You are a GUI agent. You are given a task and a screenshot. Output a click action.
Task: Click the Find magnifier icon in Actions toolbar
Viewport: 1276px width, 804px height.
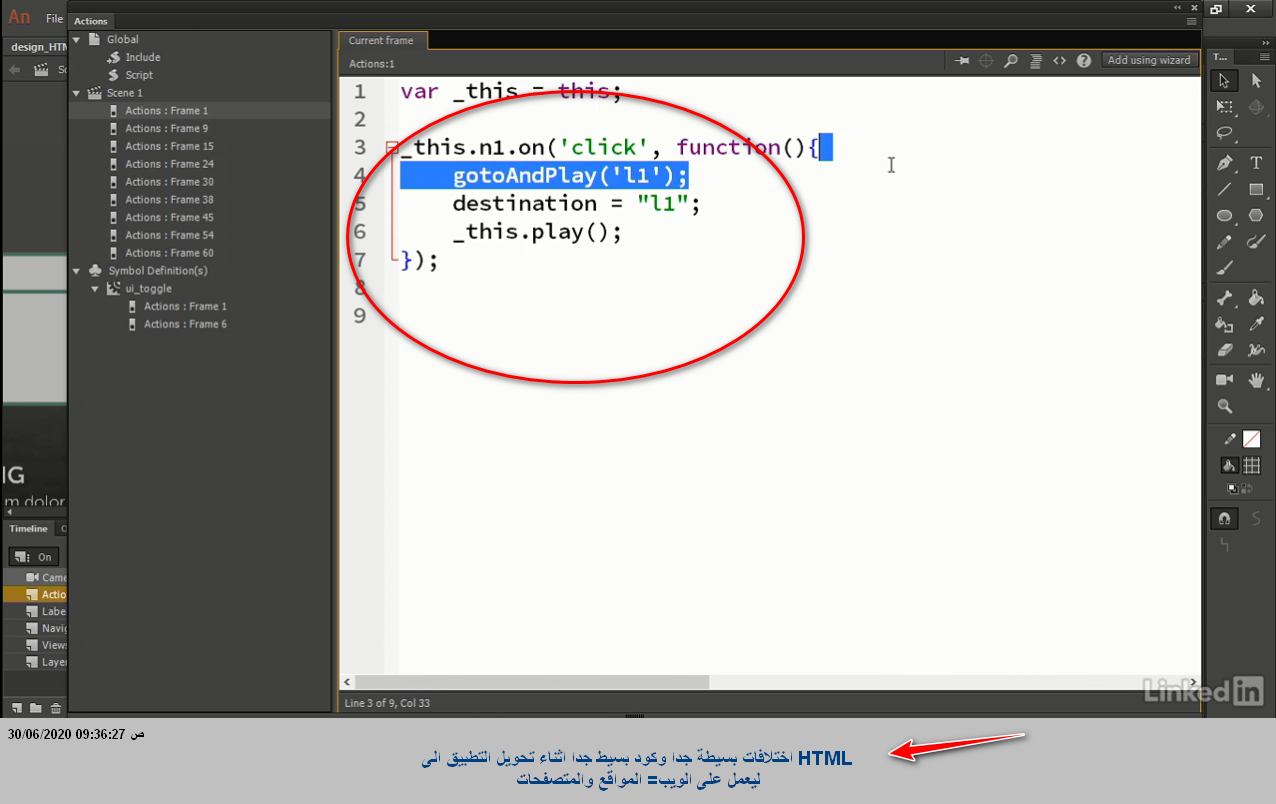coord(1011,61)
